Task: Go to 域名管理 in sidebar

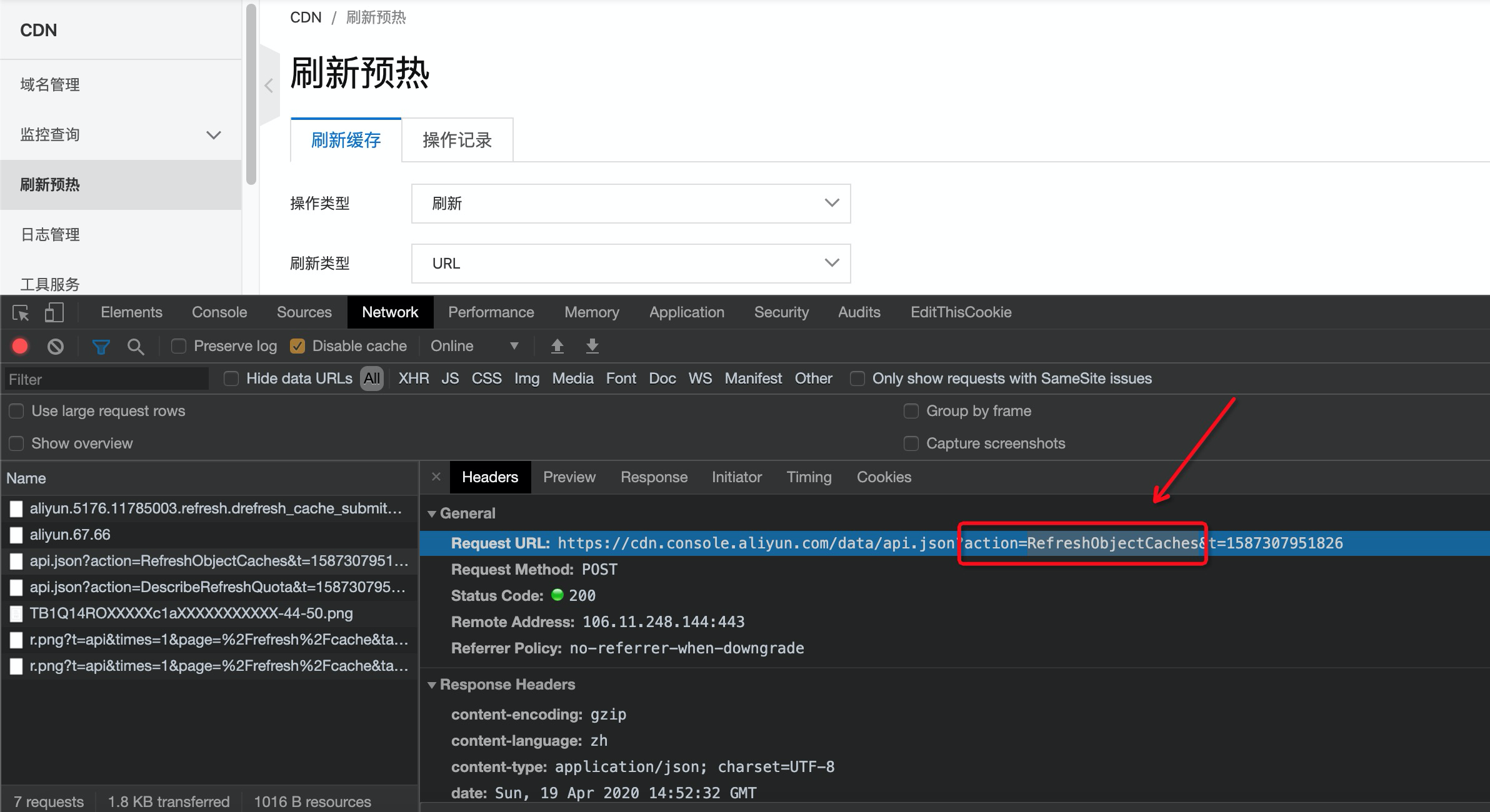Action: pyautogui.click(x=50, y=85)
